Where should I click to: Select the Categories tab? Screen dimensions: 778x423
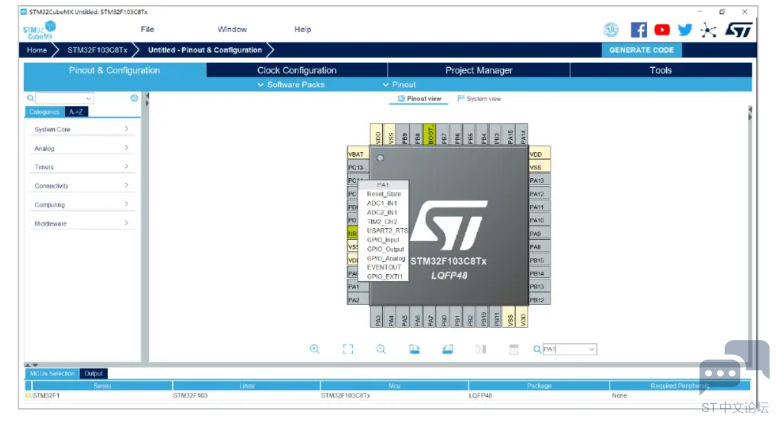click(44, 112)
